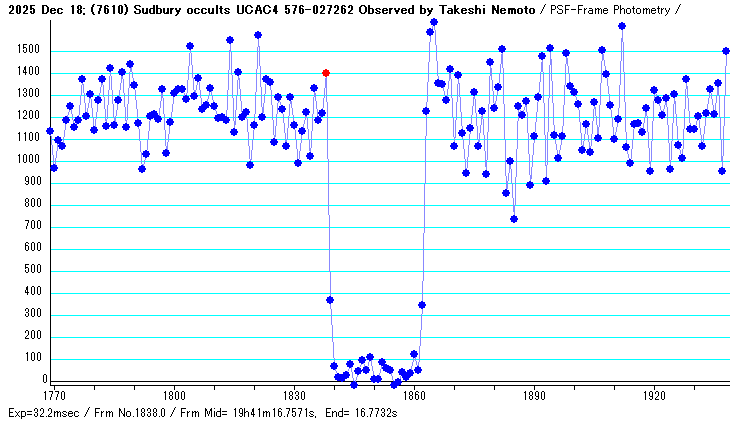Select the highest peak data point above 1600
The width and height of the screenshot is (740, 425).
434,22
